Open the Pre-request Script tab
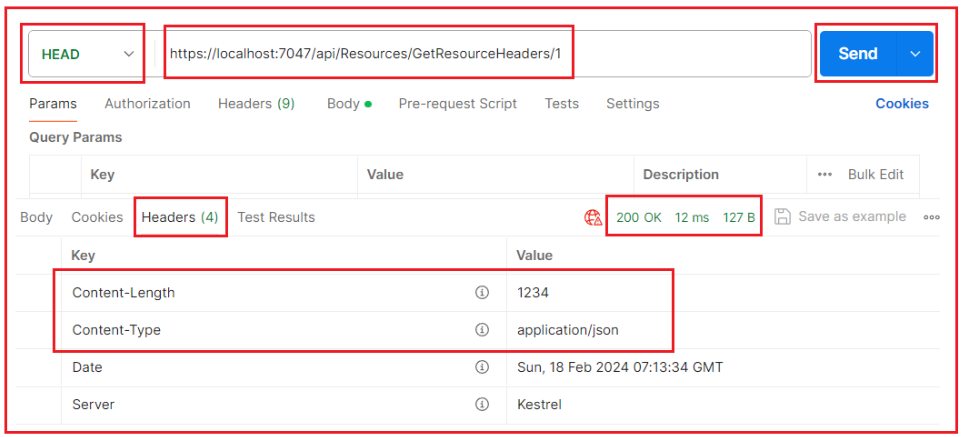Image resolution: width=962 pixels, height=437 pixels. [458, 104]
